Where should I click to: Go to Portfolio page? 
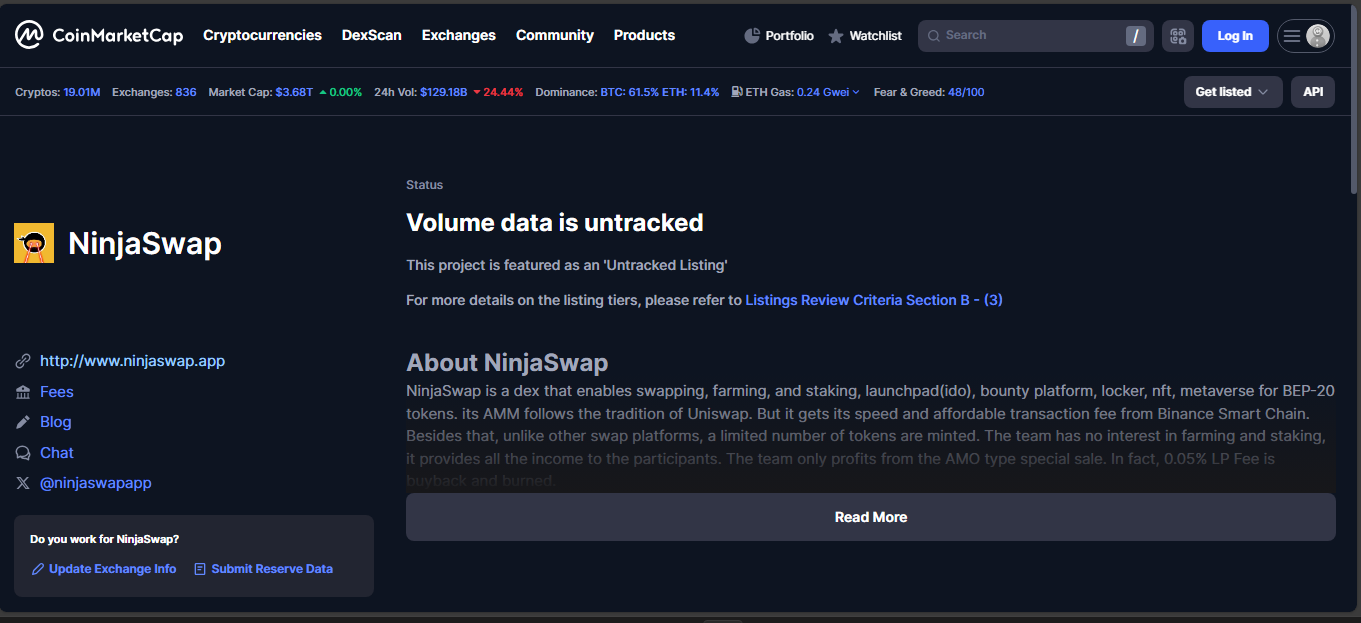click(789, 36)
